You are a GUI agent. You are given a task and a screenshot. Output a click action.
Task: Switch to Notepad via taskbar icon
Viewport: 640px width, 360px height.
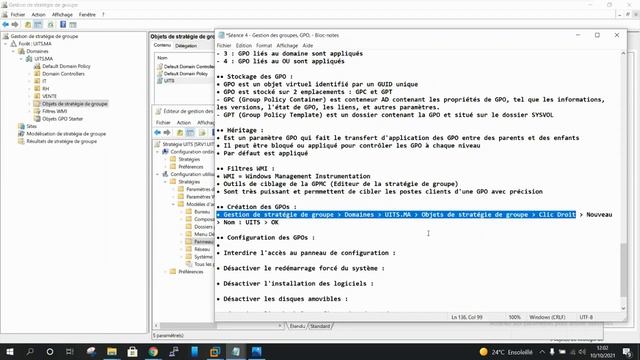click(x=236, y=351)
